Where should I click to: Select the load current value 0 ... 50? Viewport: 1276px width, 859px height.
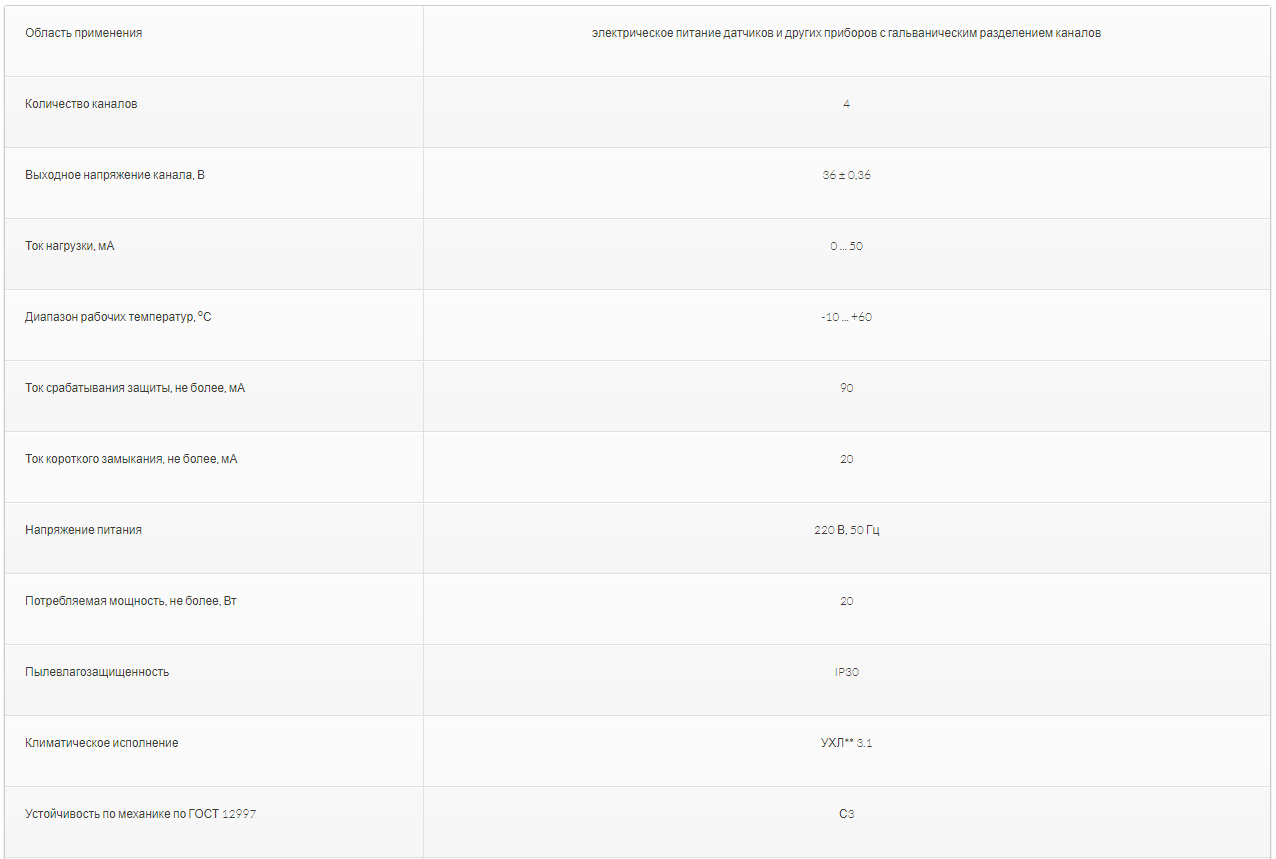pyautogui.click(x=846, y=246)
